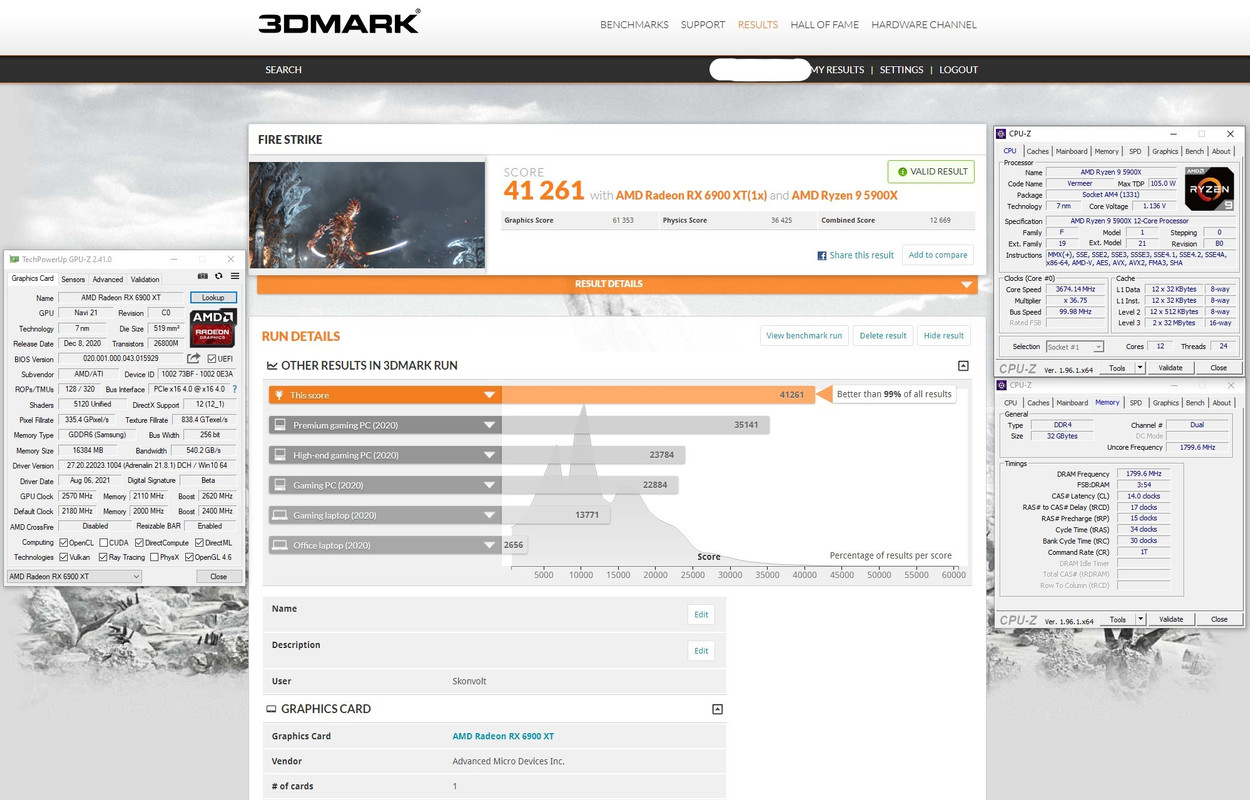Click the Delete result button
1250x800 pixels.
click(883, 336)
